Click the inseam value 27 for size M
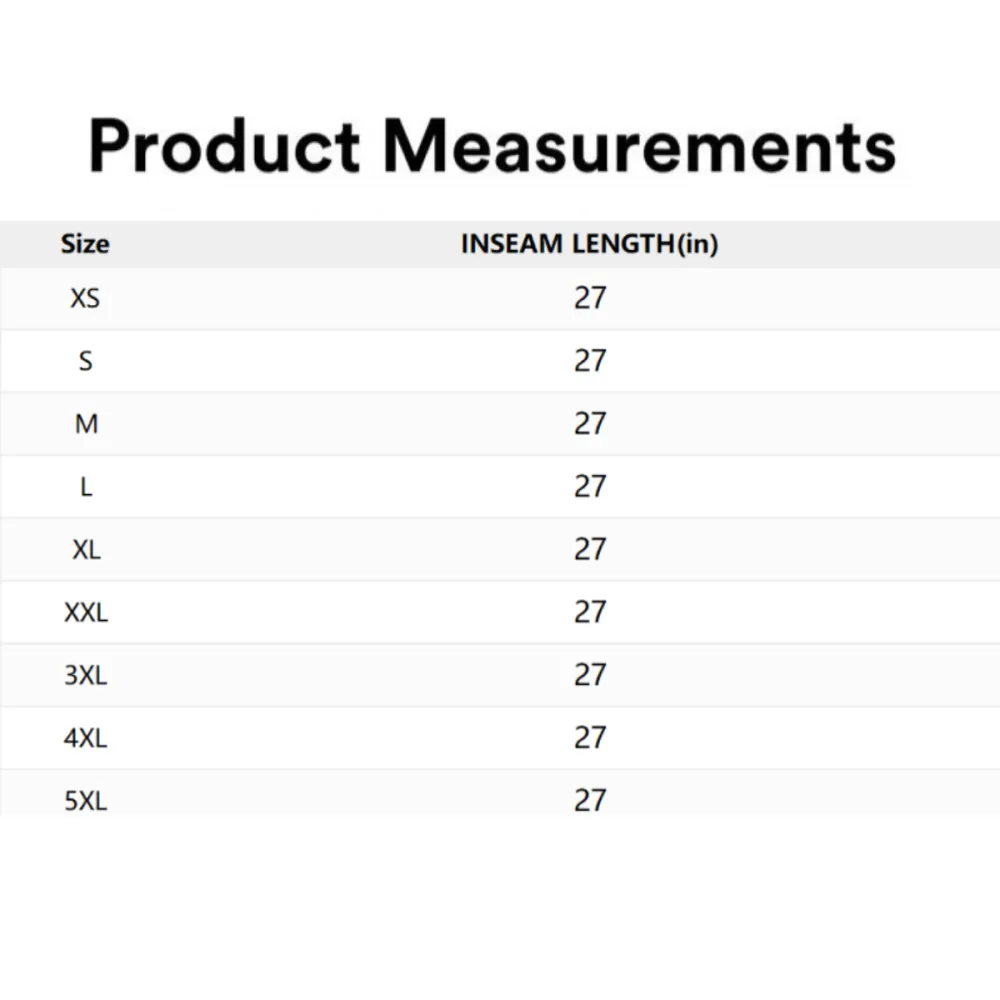 point(590,424)
